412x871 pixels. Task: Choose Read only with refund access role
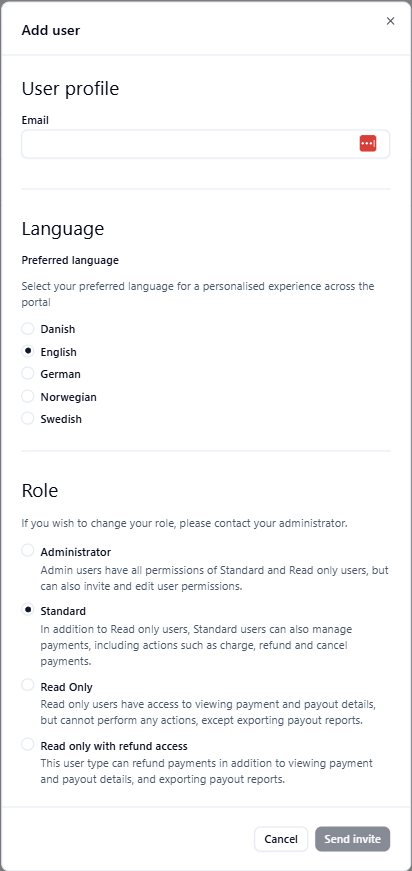click(x=28, y=745)
